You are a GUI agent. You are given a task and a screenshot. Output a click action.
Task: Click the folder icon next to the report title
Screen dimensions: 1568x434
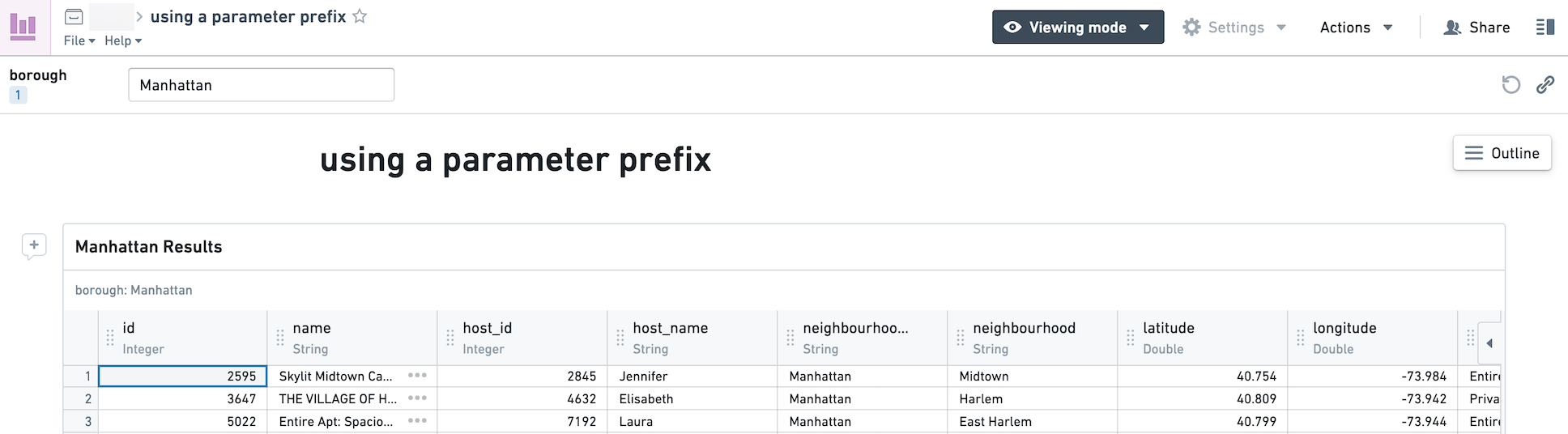pos(74,16)
